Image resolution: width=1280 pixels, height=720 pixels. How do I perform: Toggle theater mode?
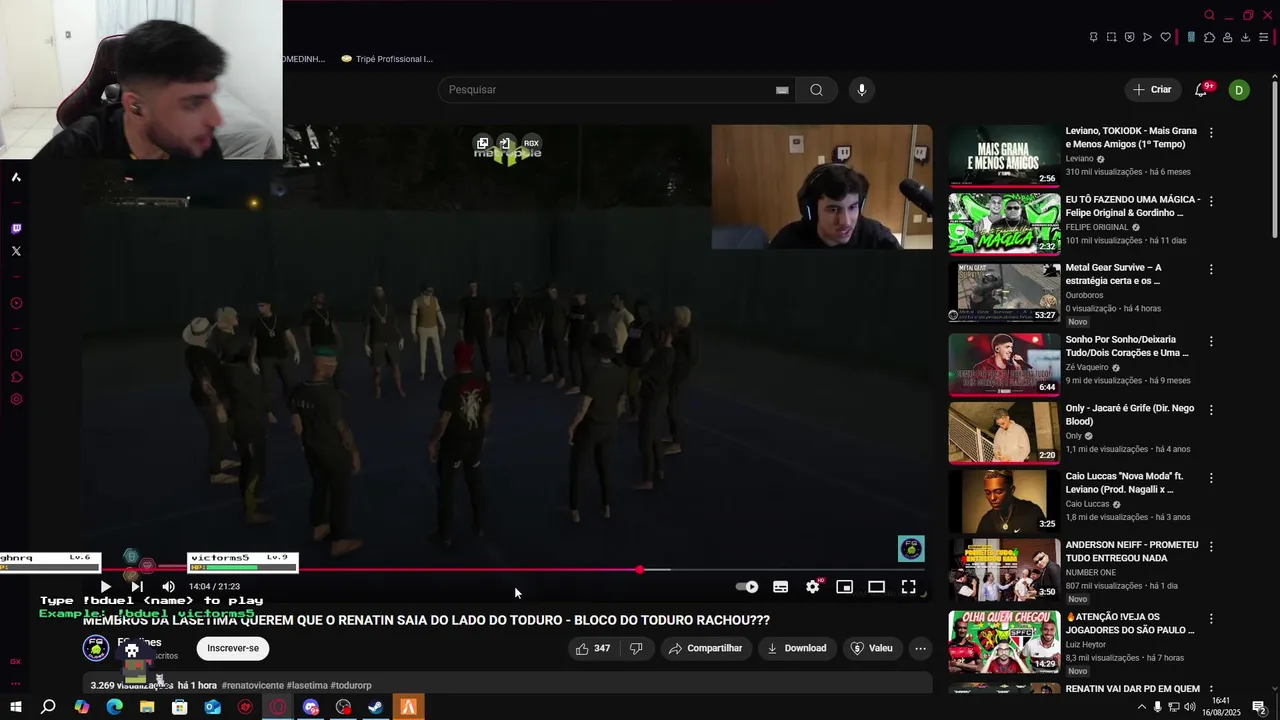877,587
